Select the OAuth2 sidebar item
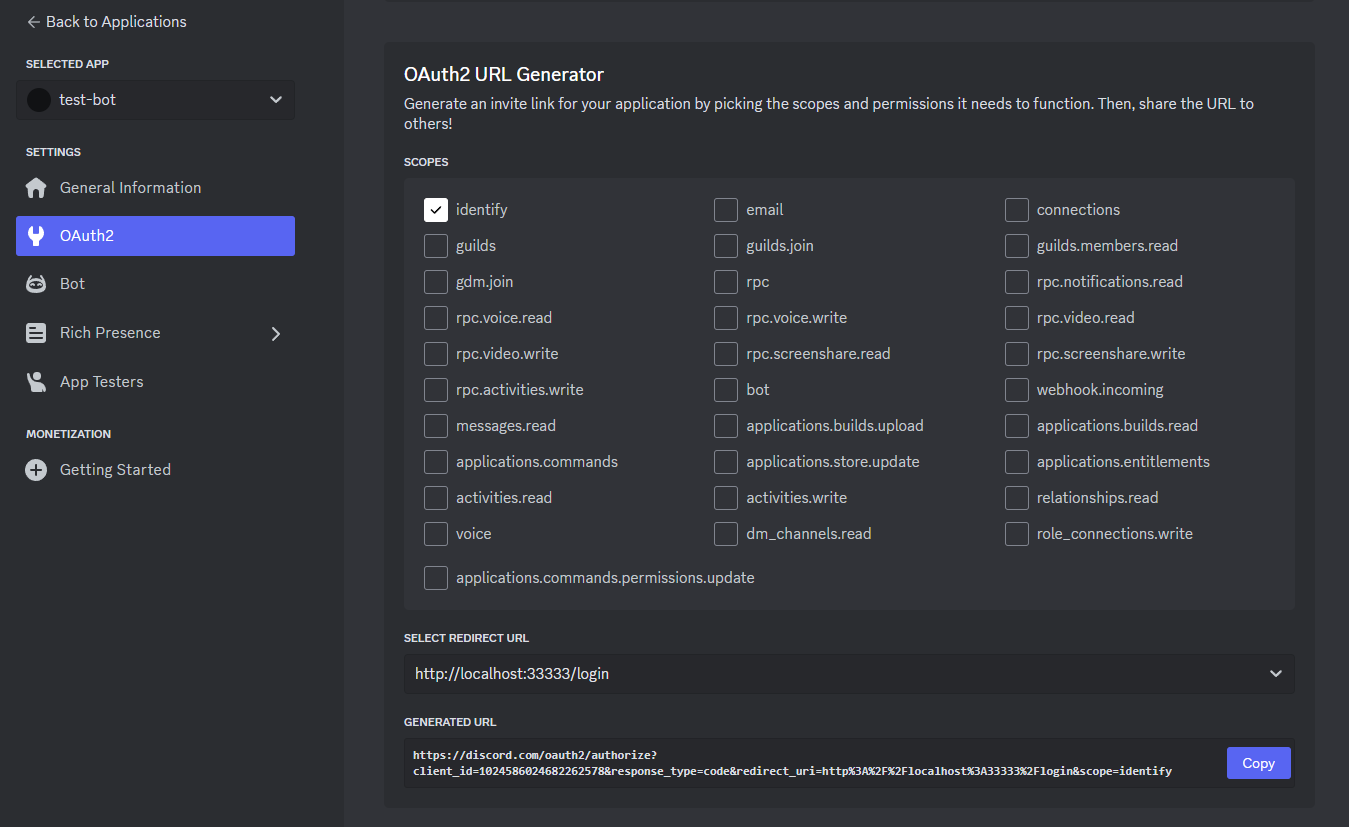Viewport: 1349px width, 827px height. coord(155,236)
